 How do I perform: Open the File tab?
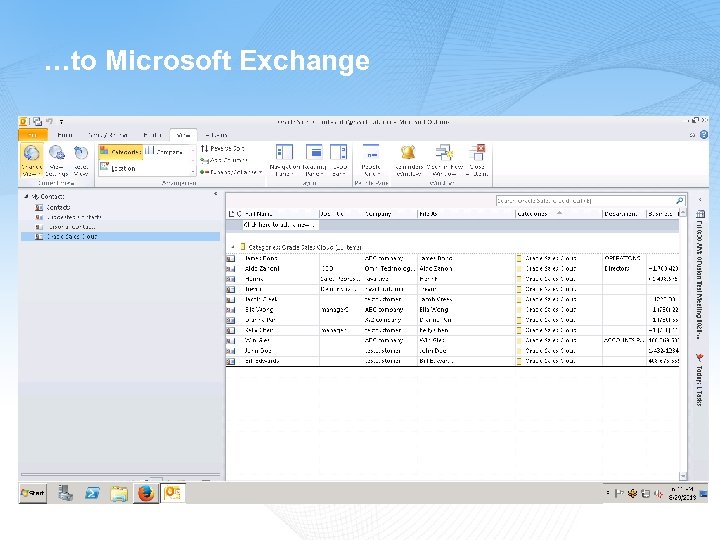pyautogui.click(x=32, y=134)
